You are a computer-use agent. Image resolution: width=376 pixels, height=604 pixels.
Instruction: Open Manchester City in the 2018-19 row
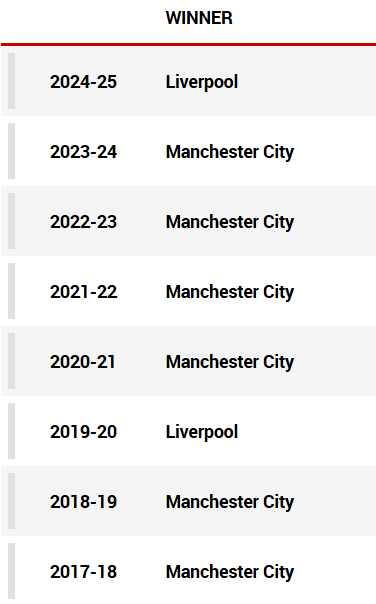[x=230, y=503]
